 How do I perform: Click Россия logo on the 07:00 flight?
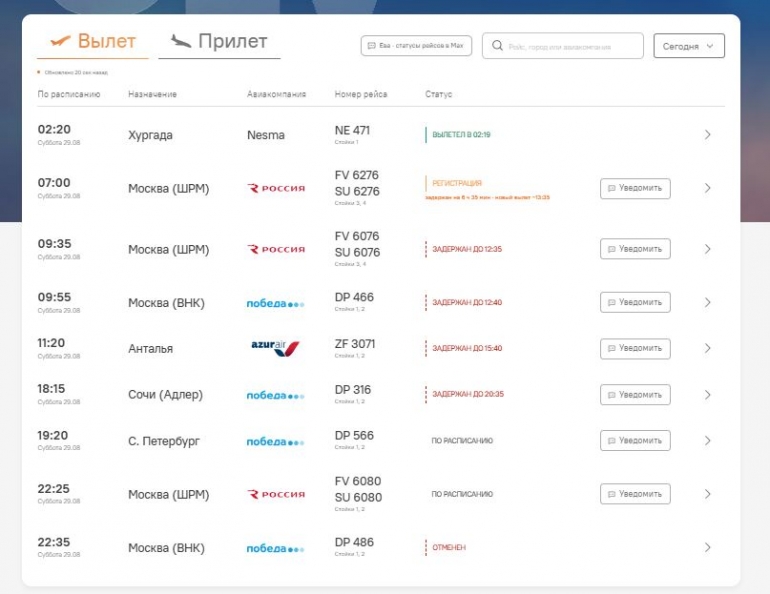[276, 189]
